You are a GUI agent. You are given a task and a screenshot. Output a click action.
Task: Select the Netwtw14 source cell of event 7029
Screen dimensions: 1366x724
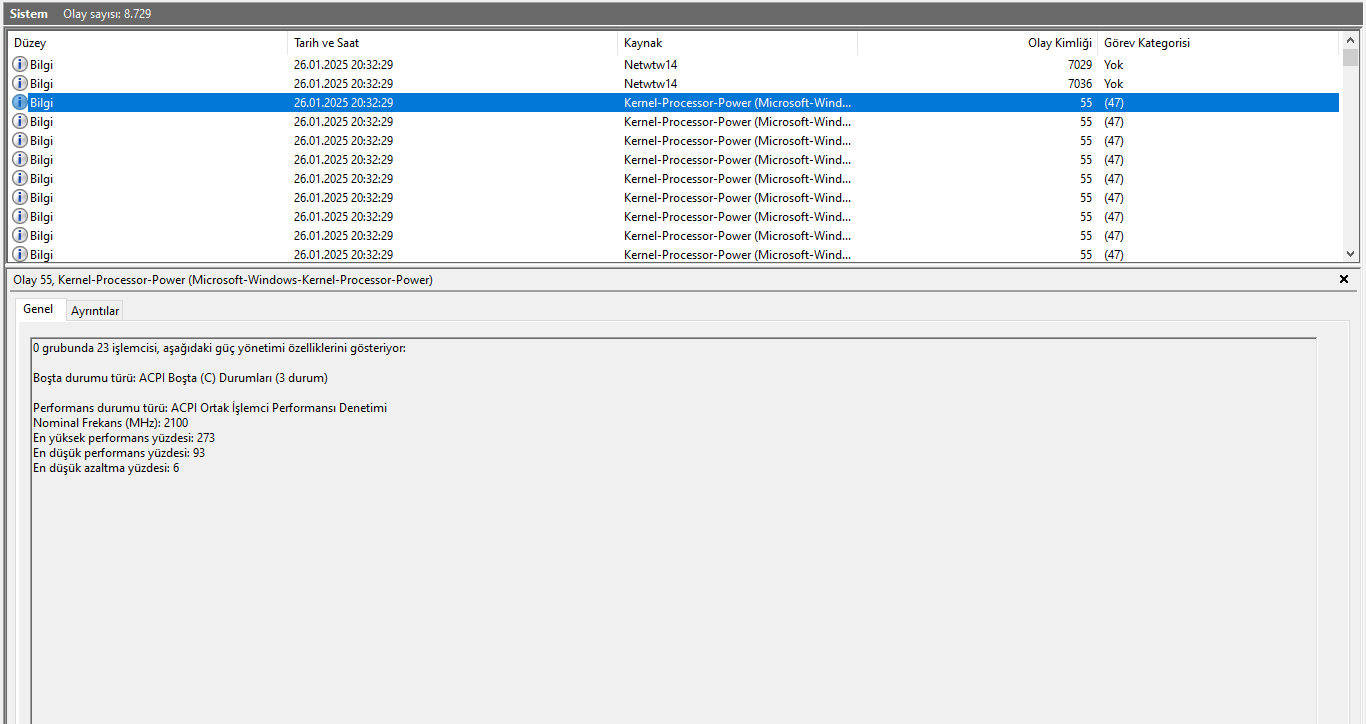click(x=650, y=65)
